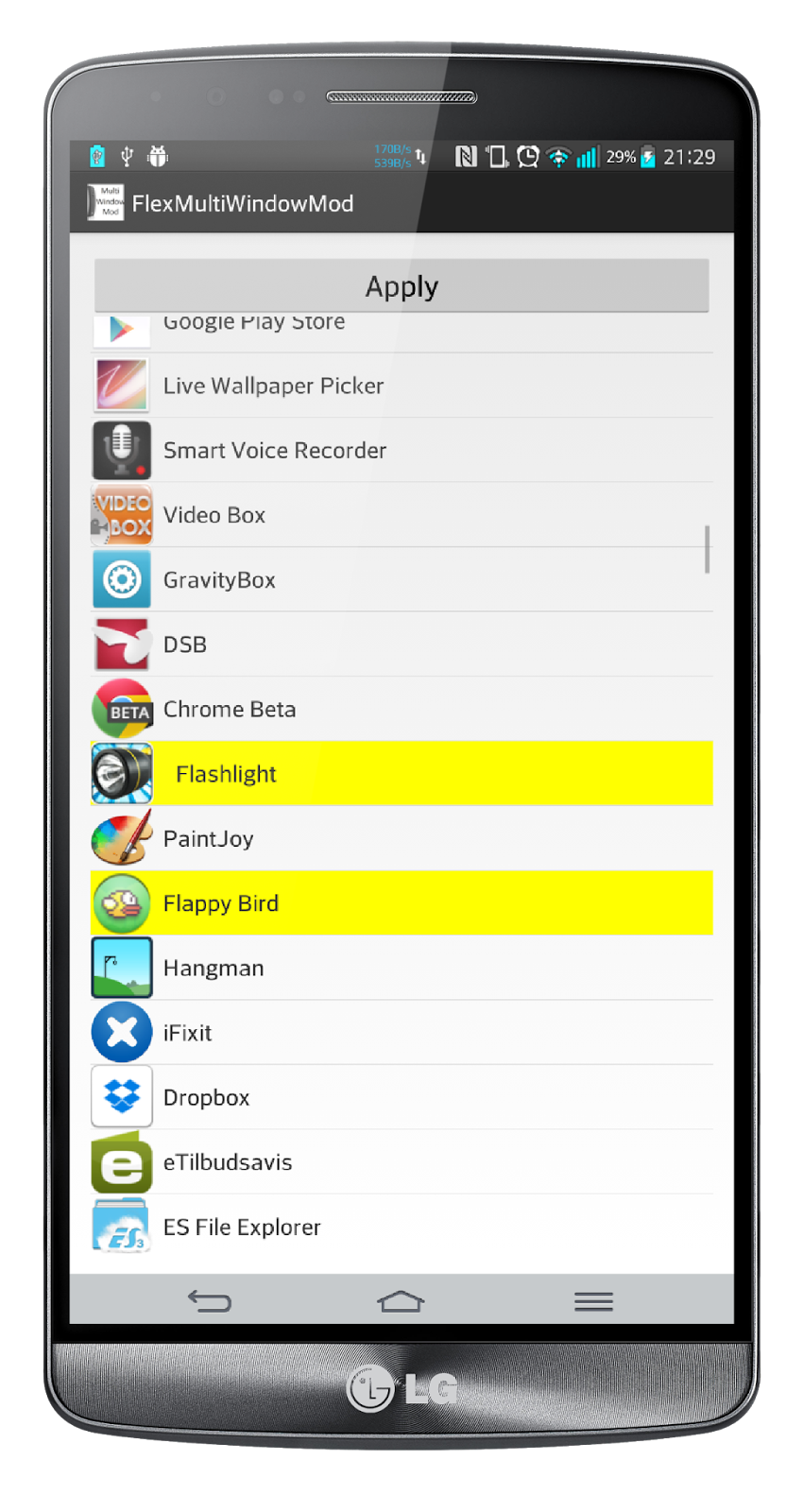Viewport: 803px width, 1512px height.
Task: Tap the iFixit app icon
Action: (x=122, y=1033)
